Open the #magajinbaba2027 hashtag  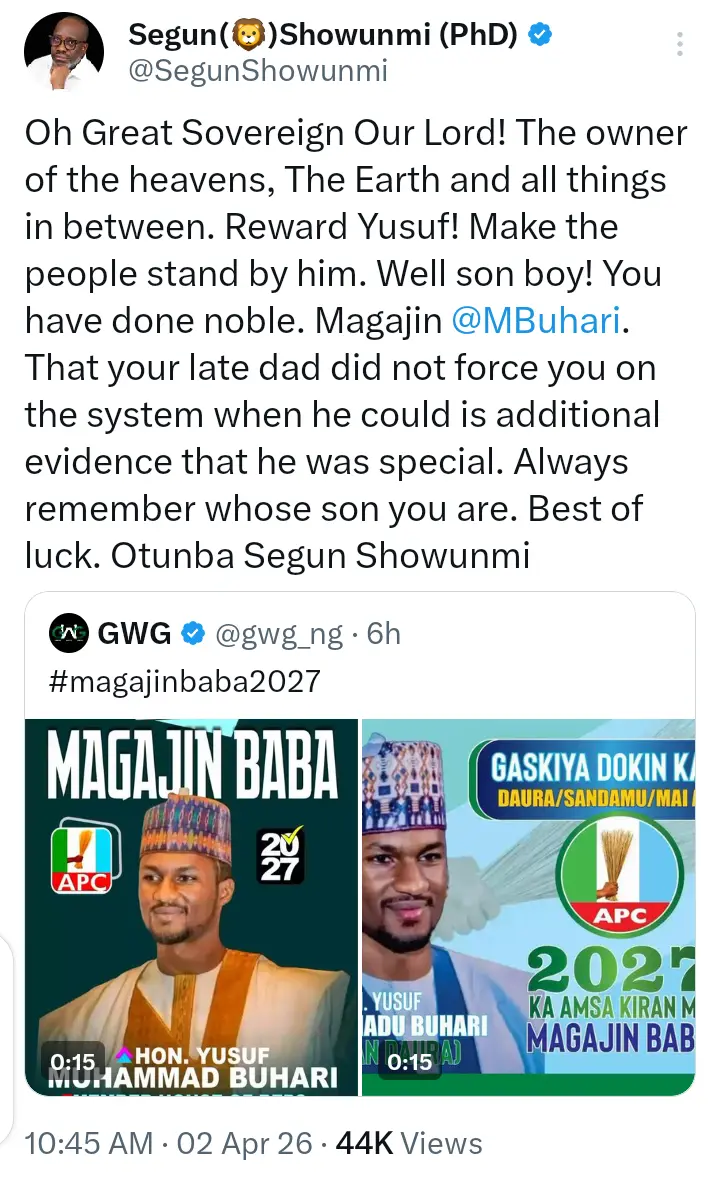[x=184, y=681]
